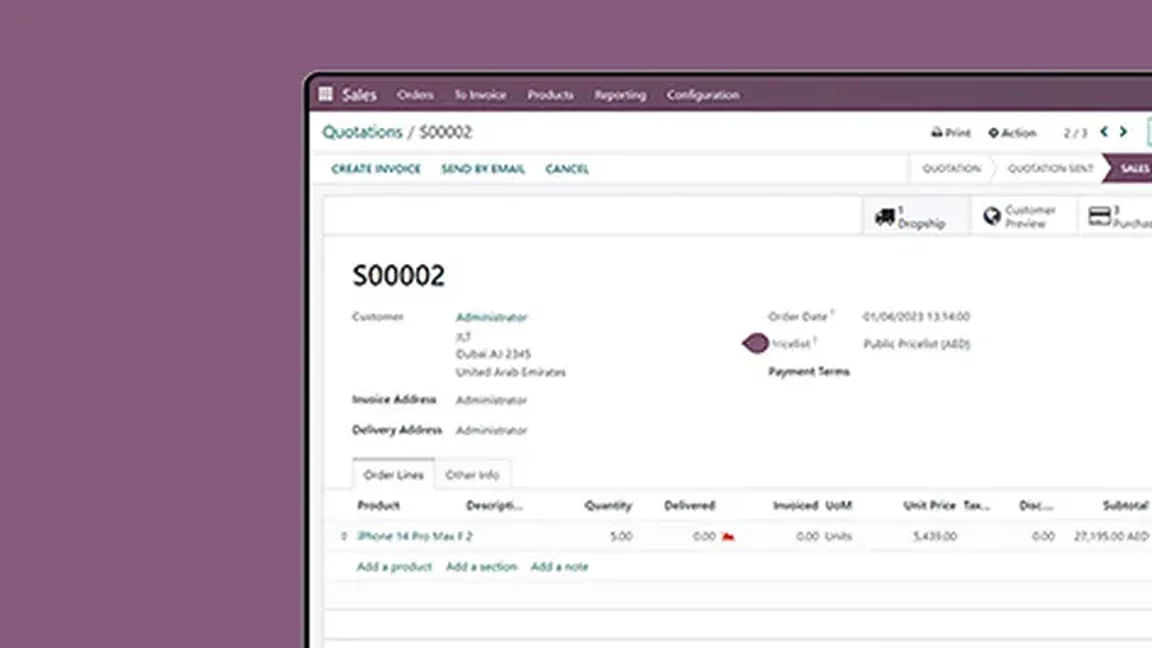Open the Reporting menu
Screen dimensions: 1152x648
tap(620, 95)
